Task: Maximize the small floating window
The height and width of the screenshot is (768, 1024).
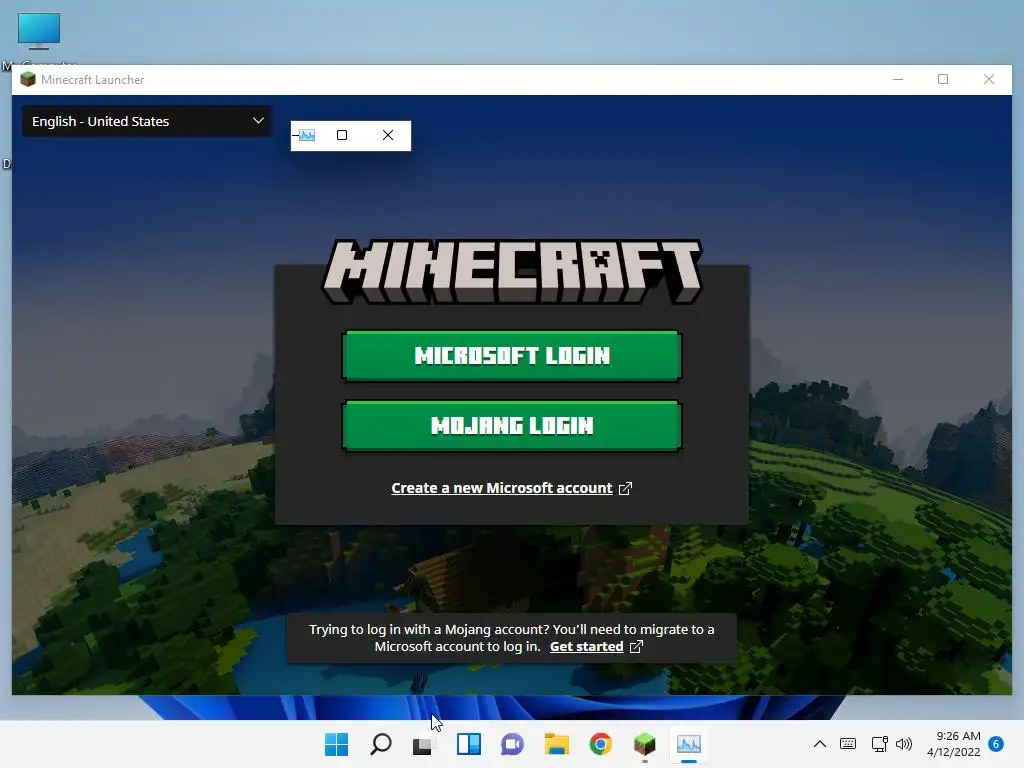Action: [342, 135]
